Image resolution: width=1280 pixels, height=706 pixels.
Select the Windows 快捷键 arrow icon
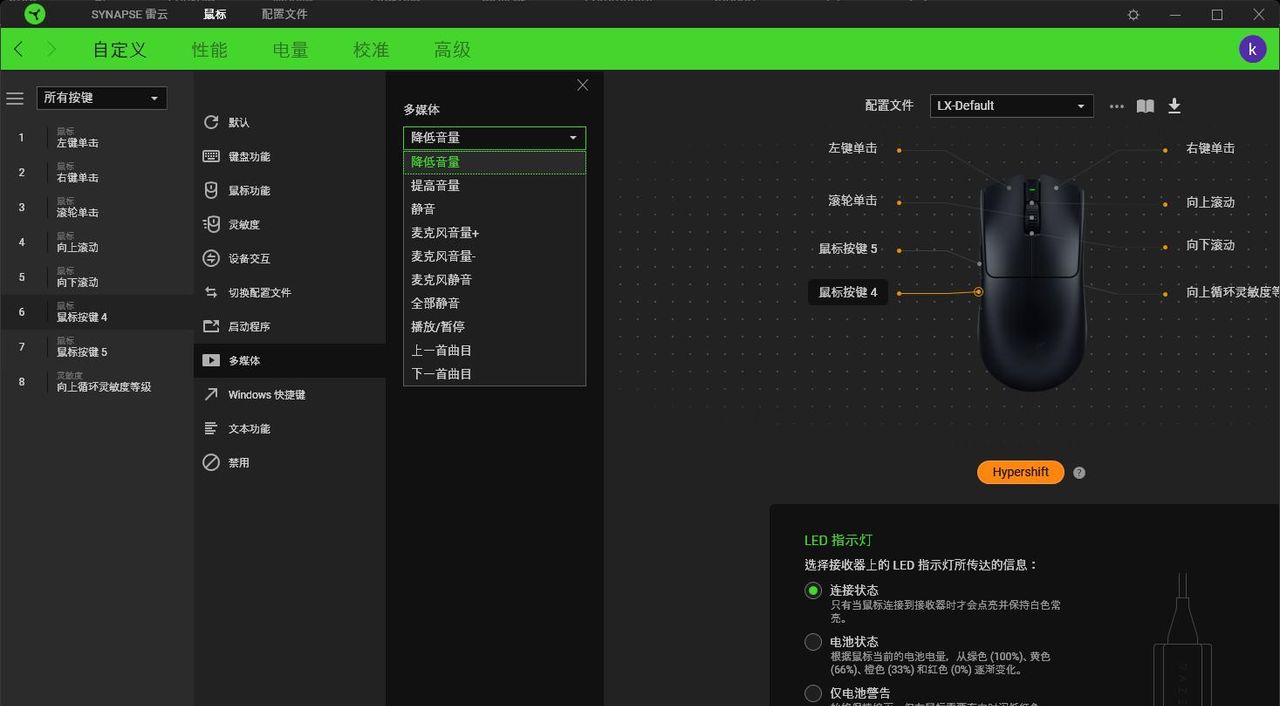(x=211, y=394)
